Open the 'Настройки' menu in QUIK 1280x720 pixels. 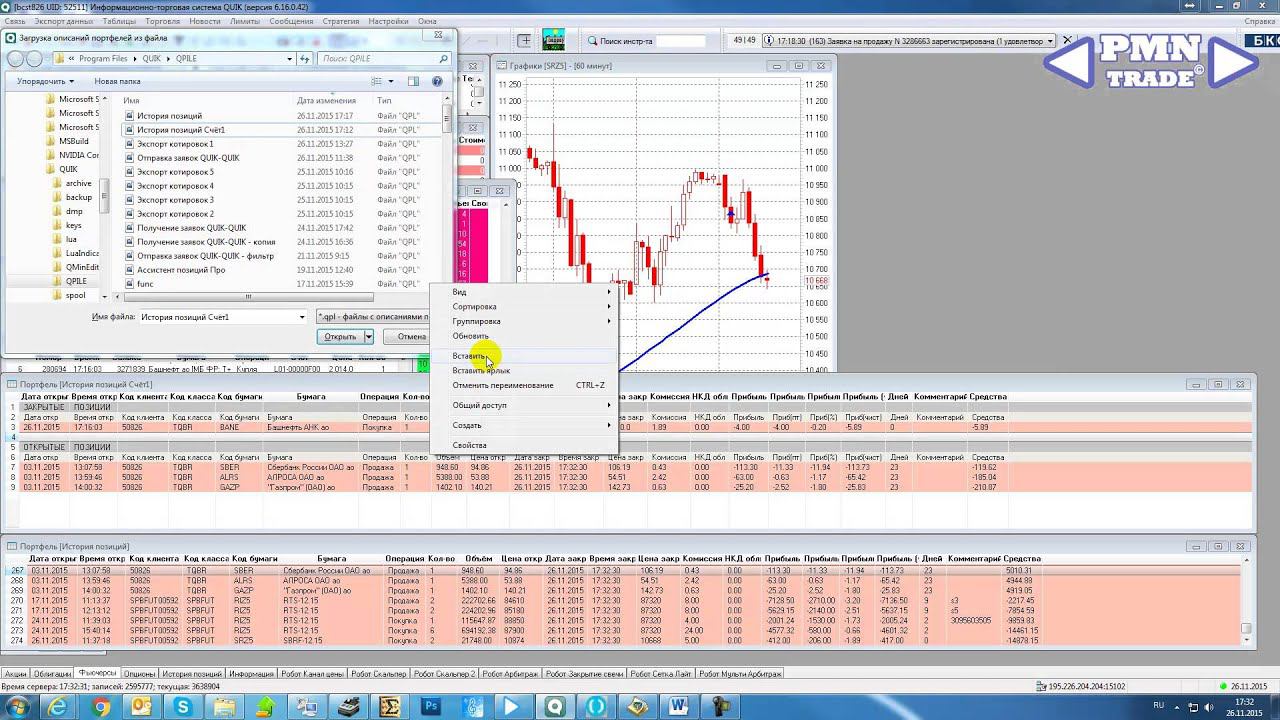[x=388, y=21]
